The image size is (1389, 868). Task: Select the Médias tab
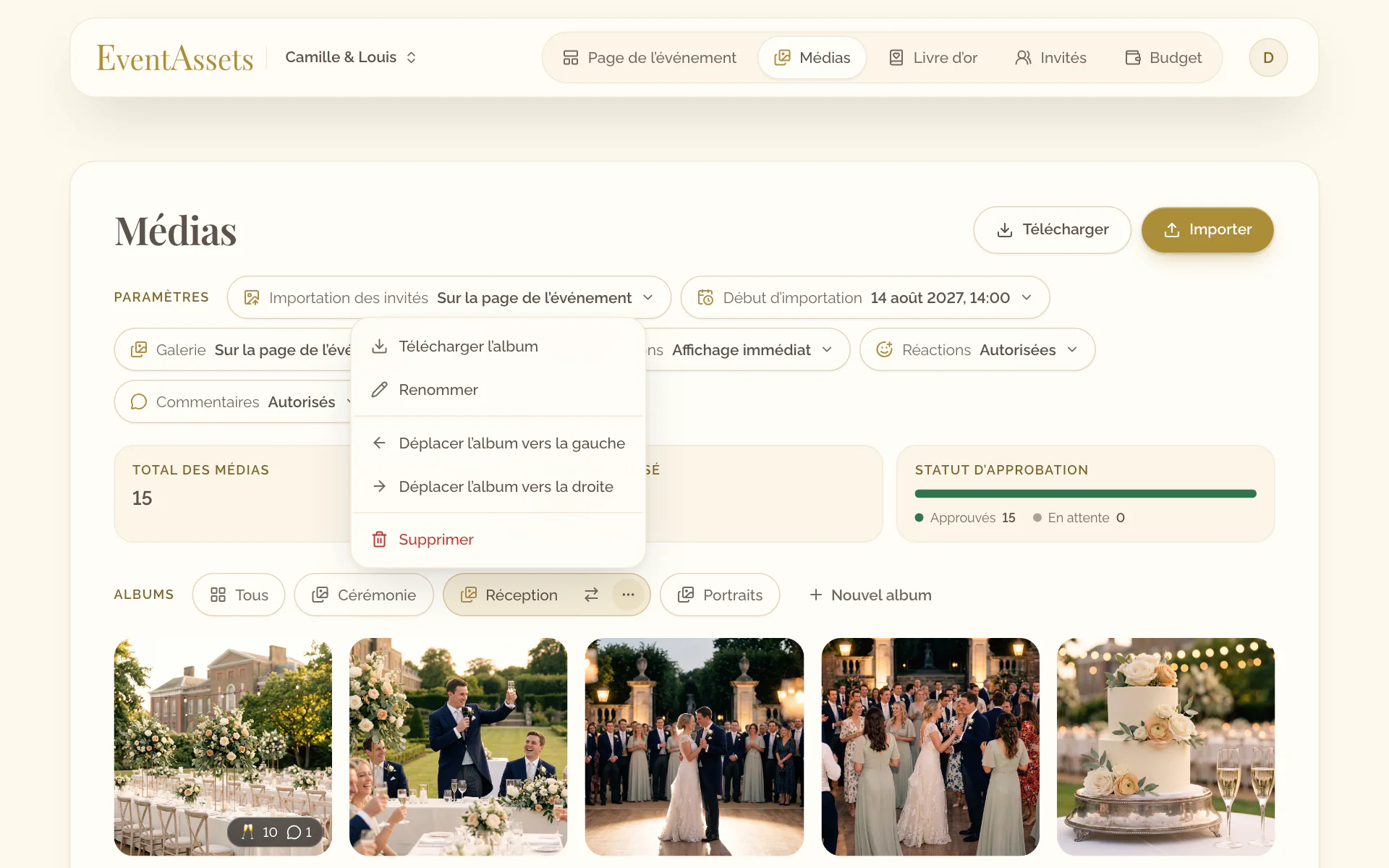pyautogui.click(x=812, y=57)
